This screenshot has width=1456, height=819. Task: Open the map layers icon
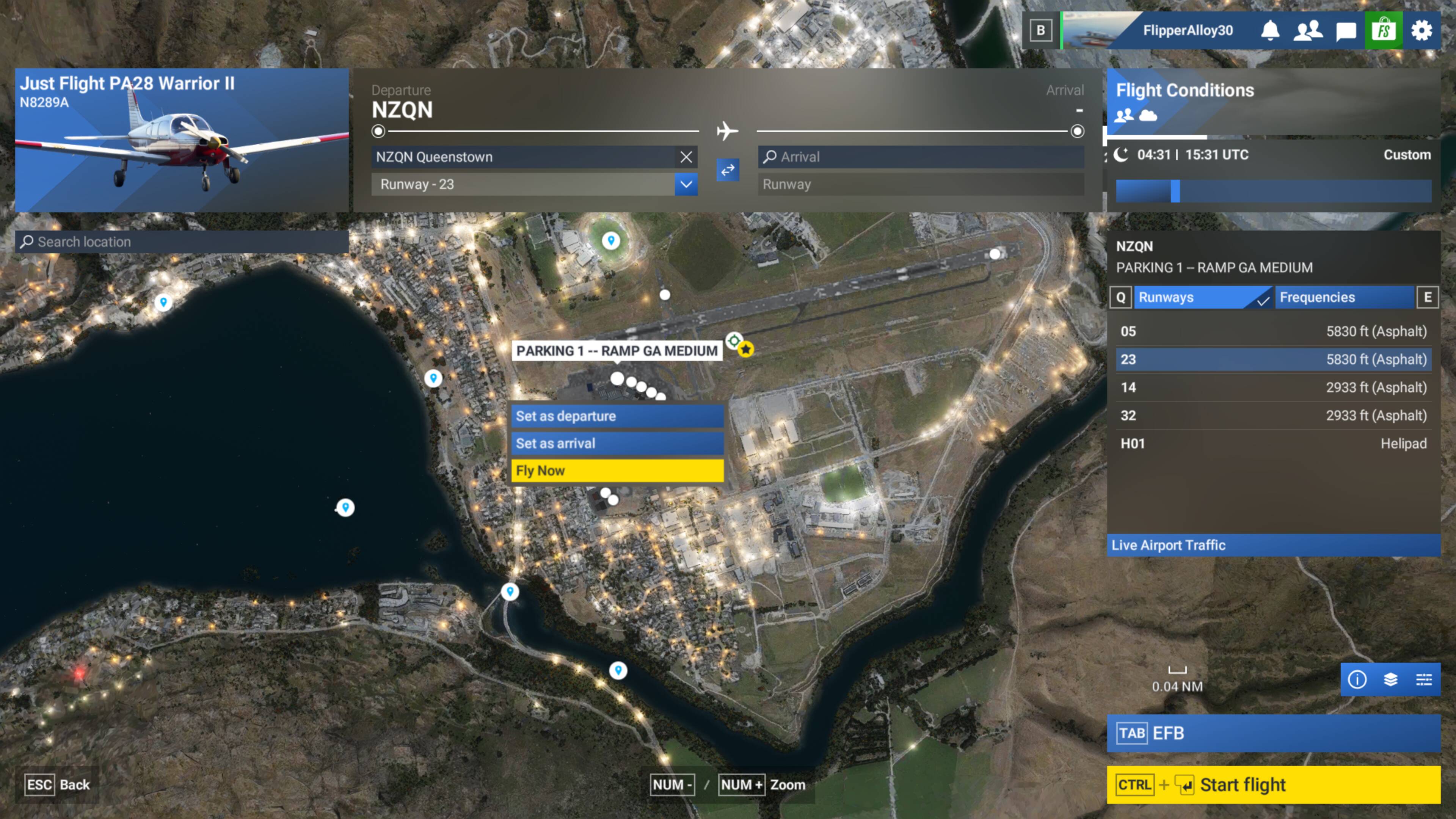click(x=1390, y=679)
